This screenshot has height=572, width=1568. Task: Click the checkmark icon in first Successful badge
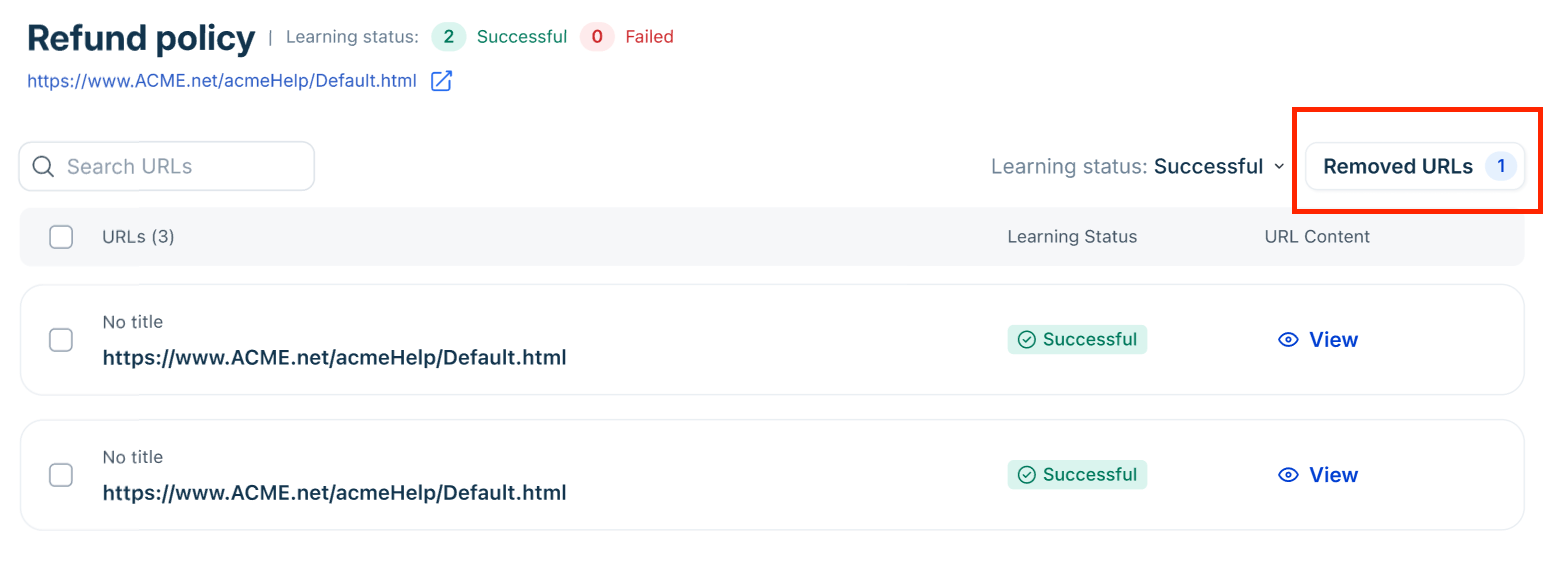pos(1026,340)
